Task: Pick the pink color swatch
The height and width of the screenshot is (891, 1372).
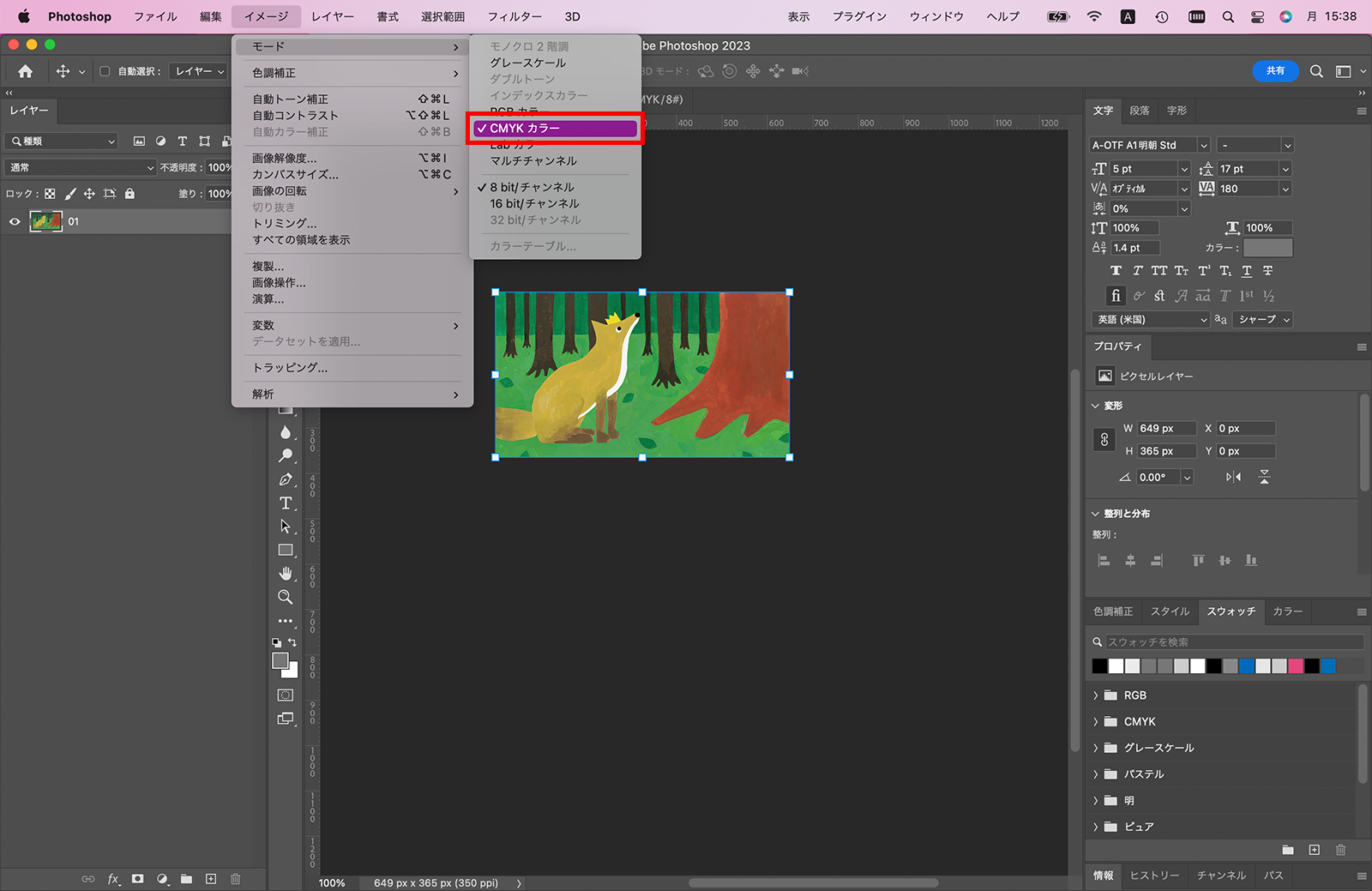Action: (x=1296, y=666)
